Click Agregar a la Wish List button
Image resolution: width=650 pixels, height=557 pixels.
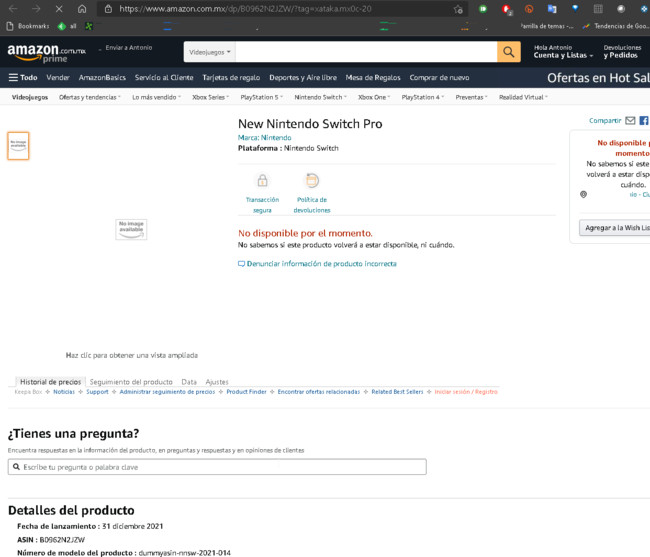[x=615, y=228]
